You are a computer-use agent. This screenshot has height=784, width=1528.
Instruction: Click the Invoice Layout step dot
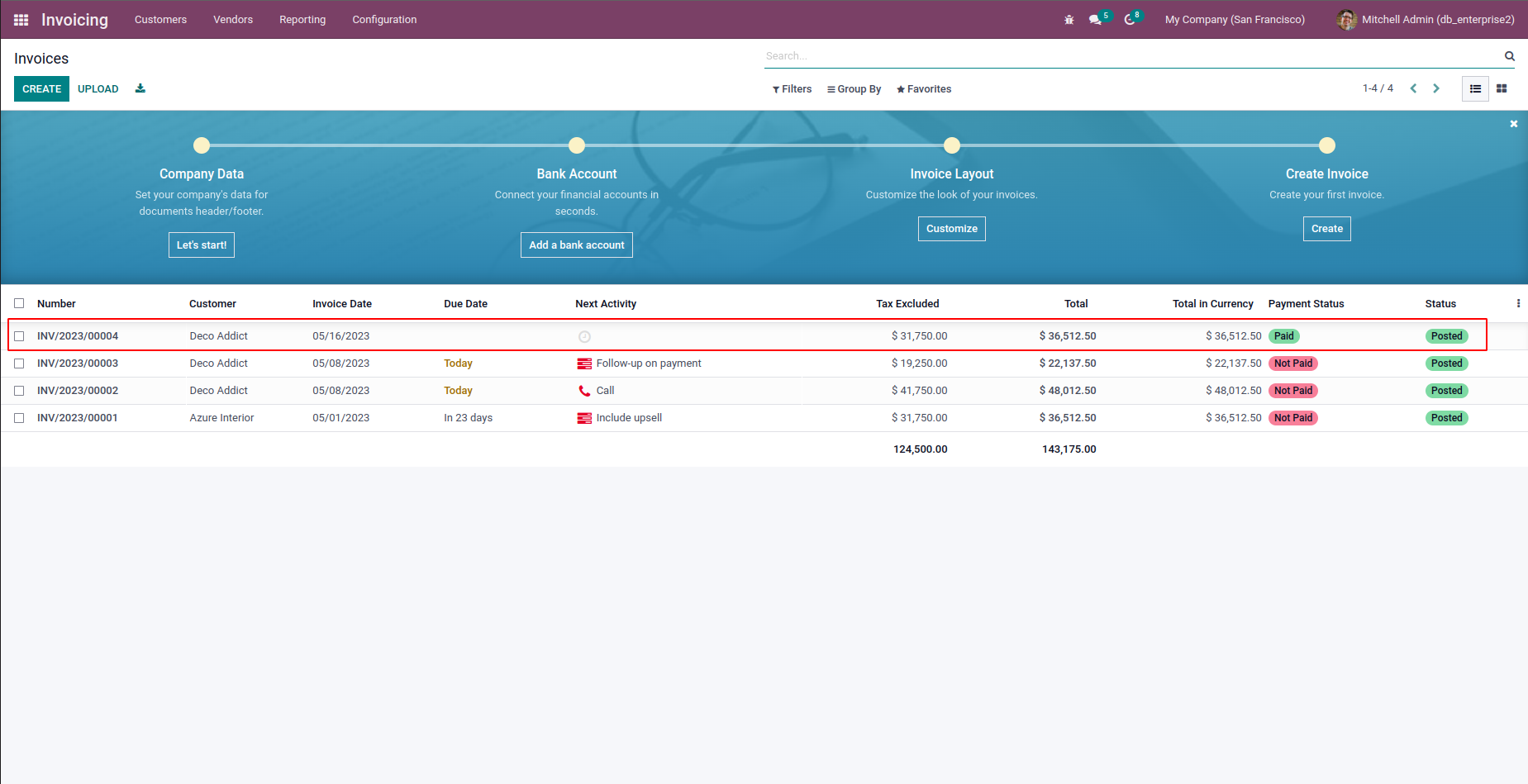[952, 145]
